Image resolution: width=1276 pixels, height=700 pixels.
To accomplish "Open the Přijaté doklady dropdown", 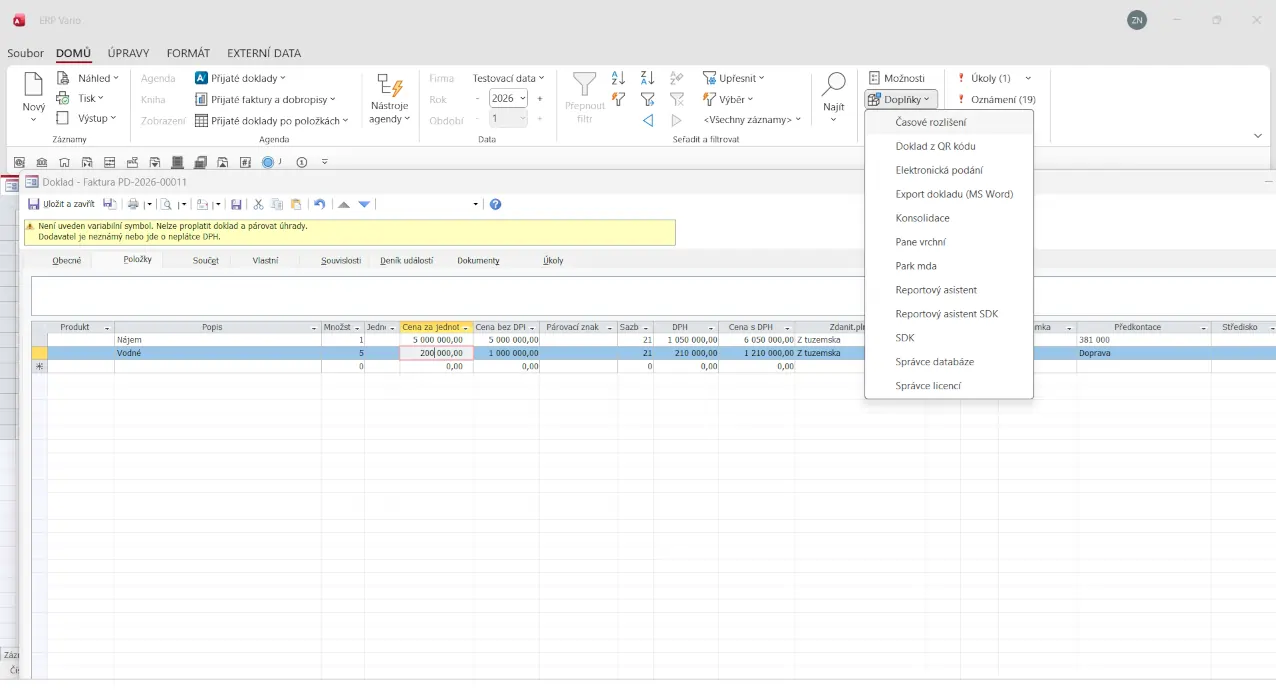I will (x=240, y=78).
